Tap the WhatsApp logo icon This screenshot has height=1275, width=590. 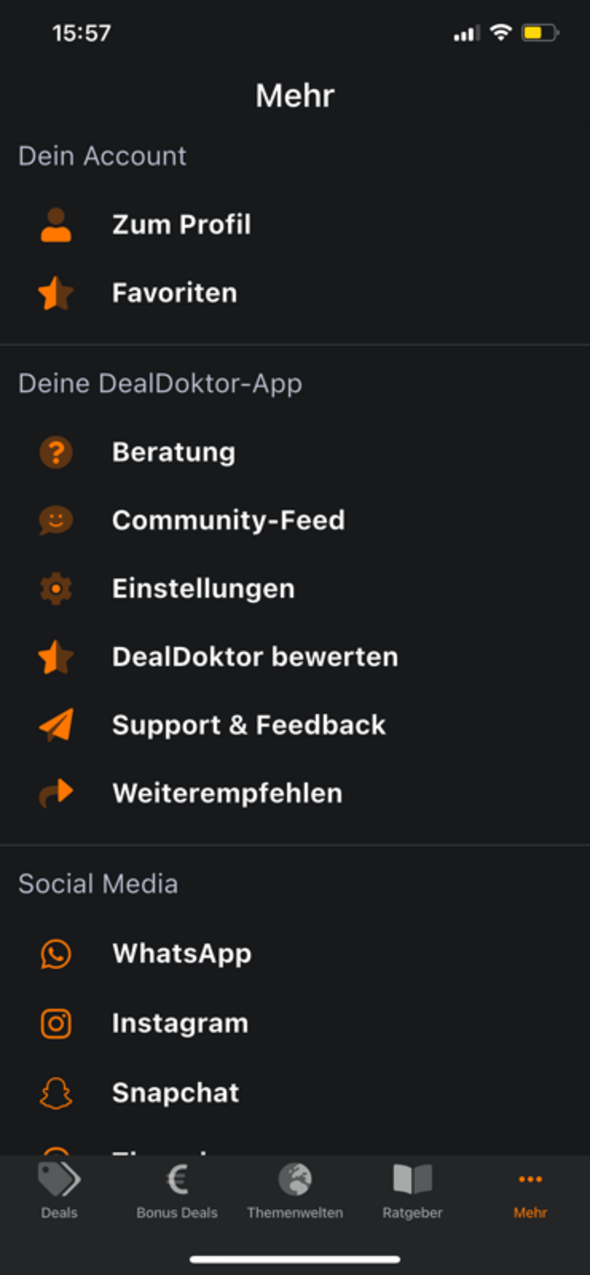pos(56,954)
